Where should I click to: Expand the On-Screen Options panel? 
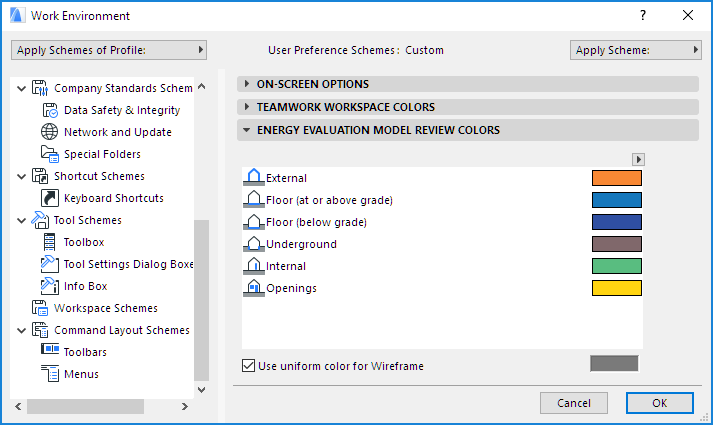[247, 84]
